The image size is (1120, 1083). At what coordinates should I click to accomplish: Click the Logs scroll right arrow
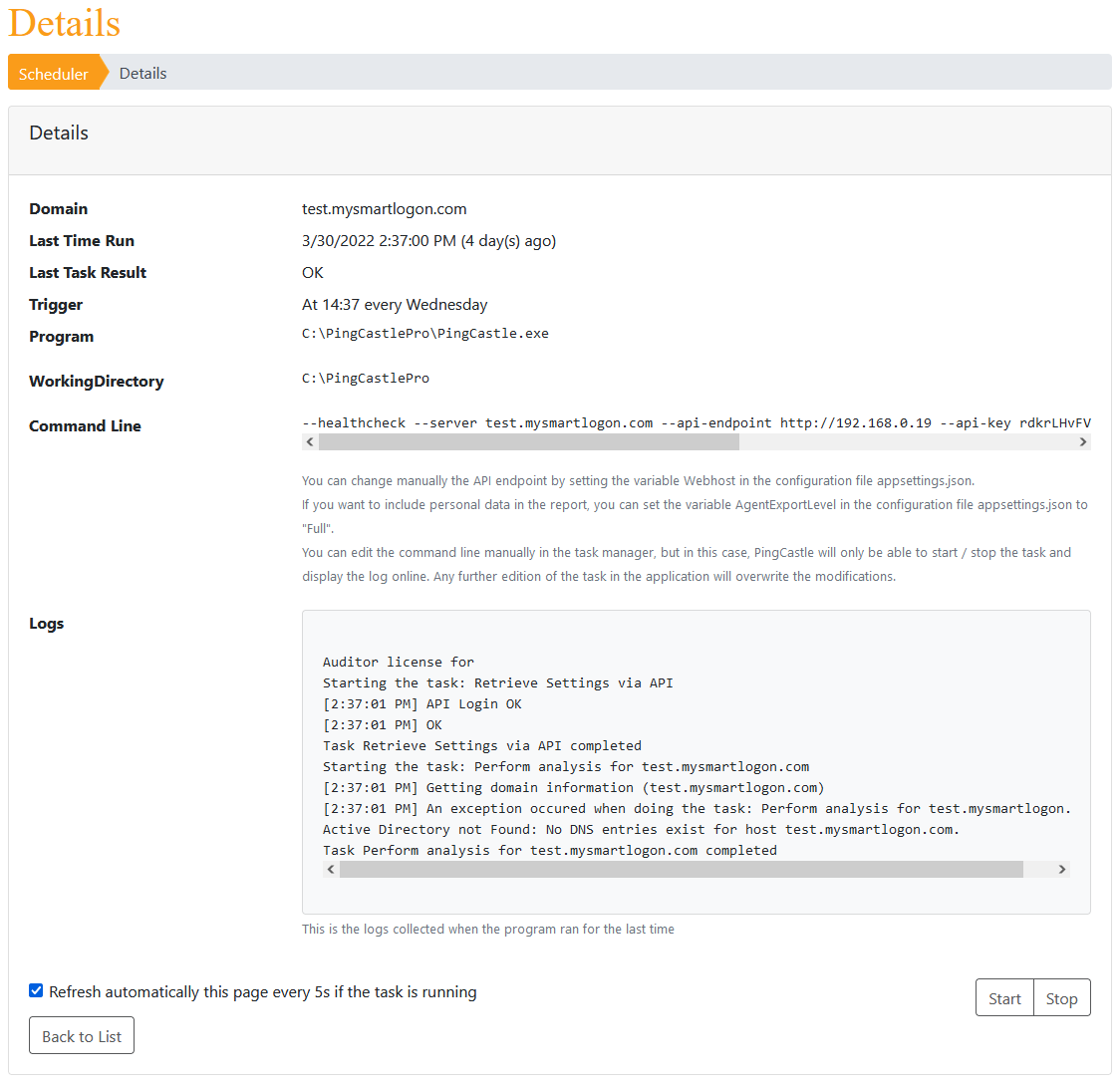1062,870
